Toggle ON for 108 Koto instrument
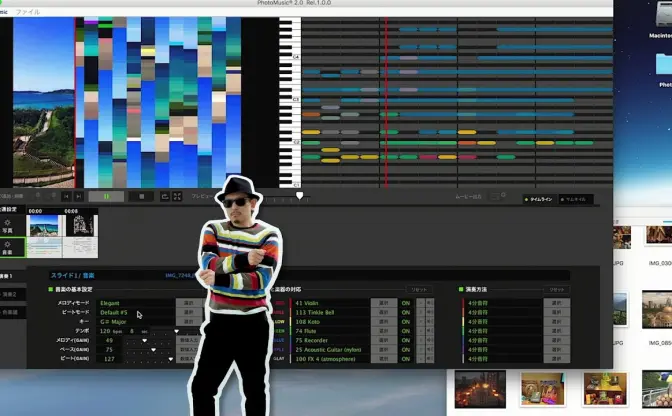672x416 pixels. (x=406, y=321)
